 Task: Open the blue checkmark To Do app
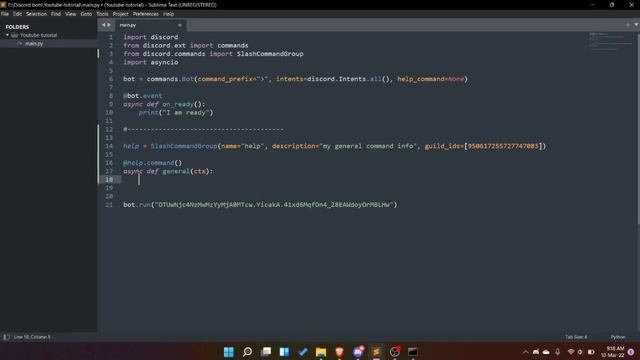point(302,352)
